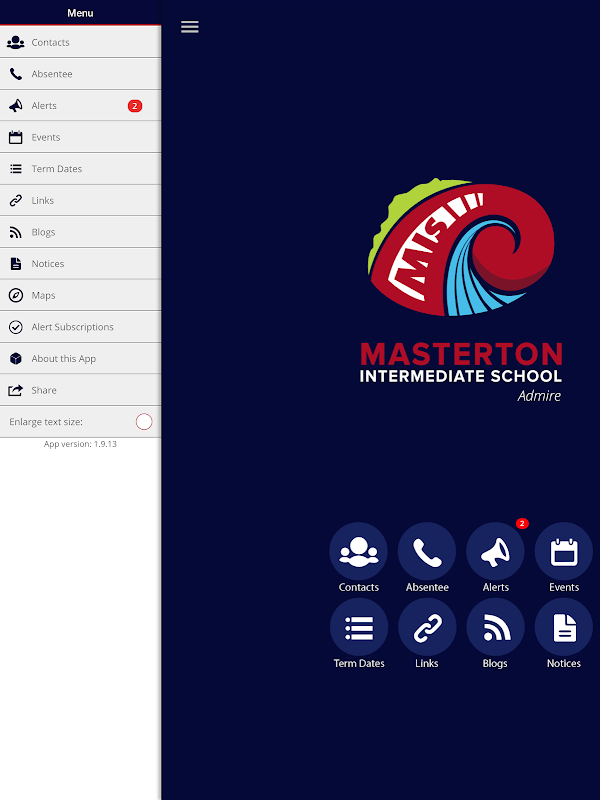Open Events calendar round icon
This screenshot has height=800, width=600.
(x=564, y=551)
